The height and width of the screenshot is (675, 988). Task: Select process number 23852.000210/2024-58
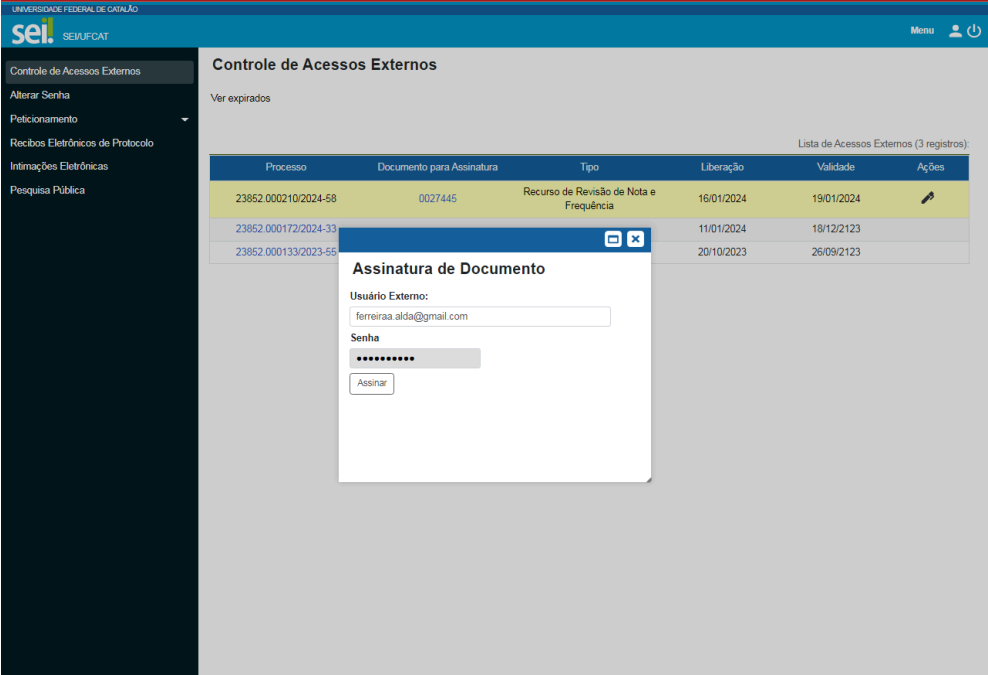pyautogui.click(x=286, y=199)
